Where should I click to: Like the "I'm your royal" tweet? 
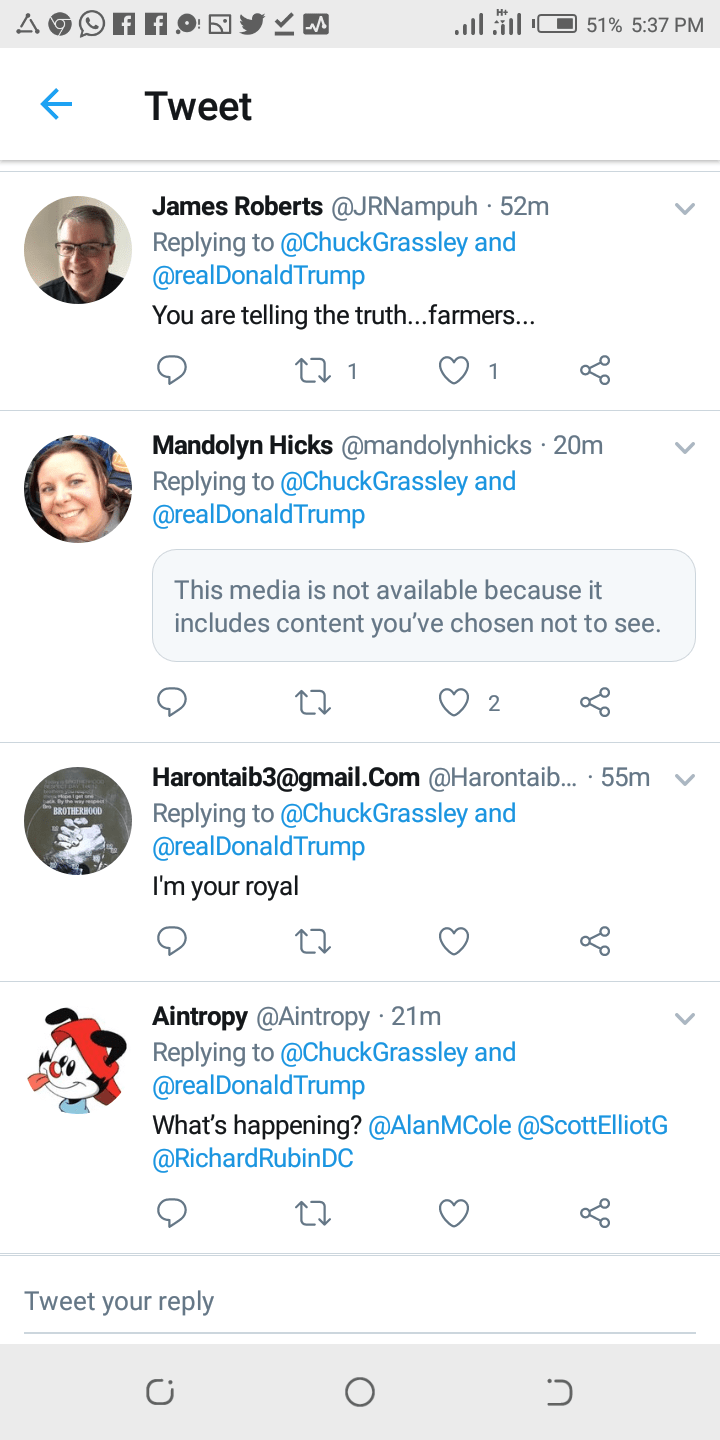pos(454,941)
